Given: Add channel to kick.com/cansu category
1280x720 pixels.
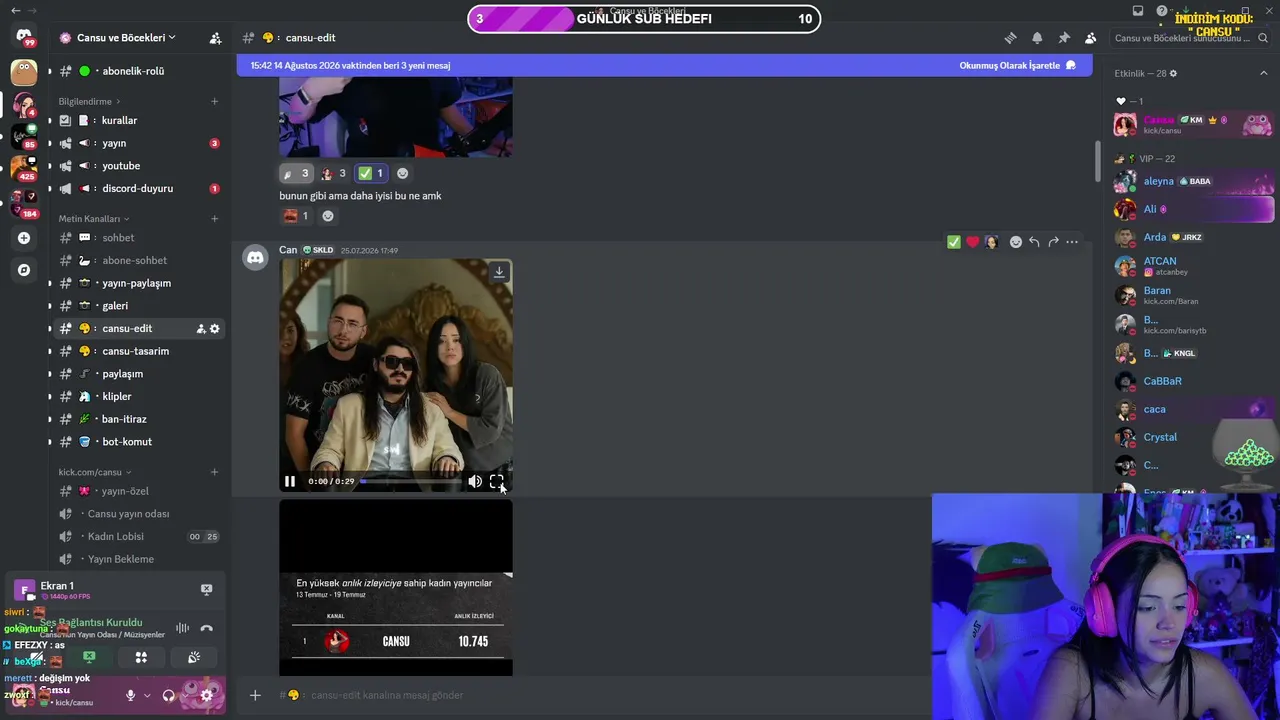Looking at the screenshot, I should pyautogui.click(x=214, y=472).
